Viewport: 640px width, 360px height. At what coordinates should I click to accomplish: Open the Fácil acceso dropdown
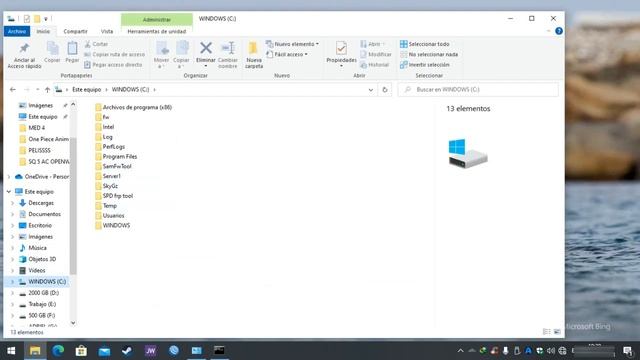pos(287,54)
